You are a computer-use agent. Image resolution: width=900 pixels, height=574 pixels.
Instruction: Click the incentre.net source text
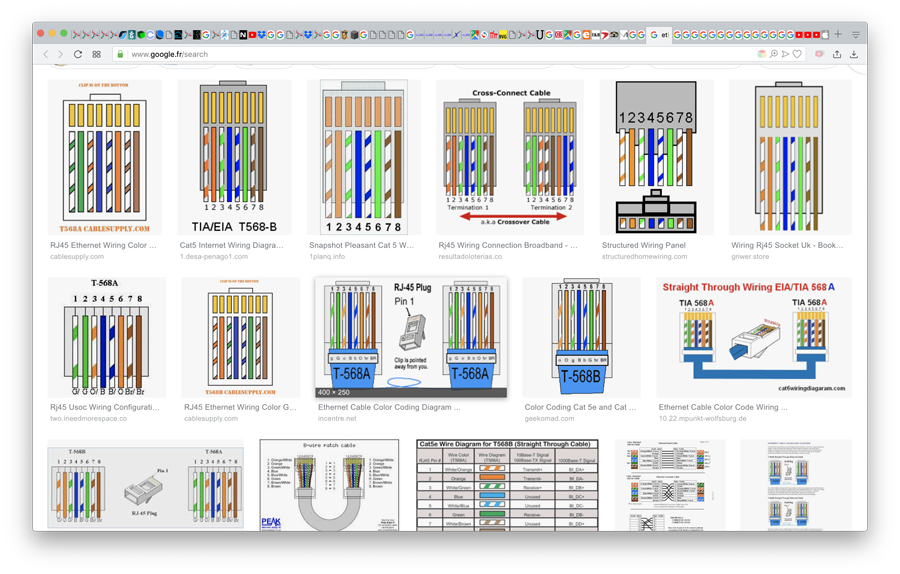pyautogui.click(x=337, y=418)
